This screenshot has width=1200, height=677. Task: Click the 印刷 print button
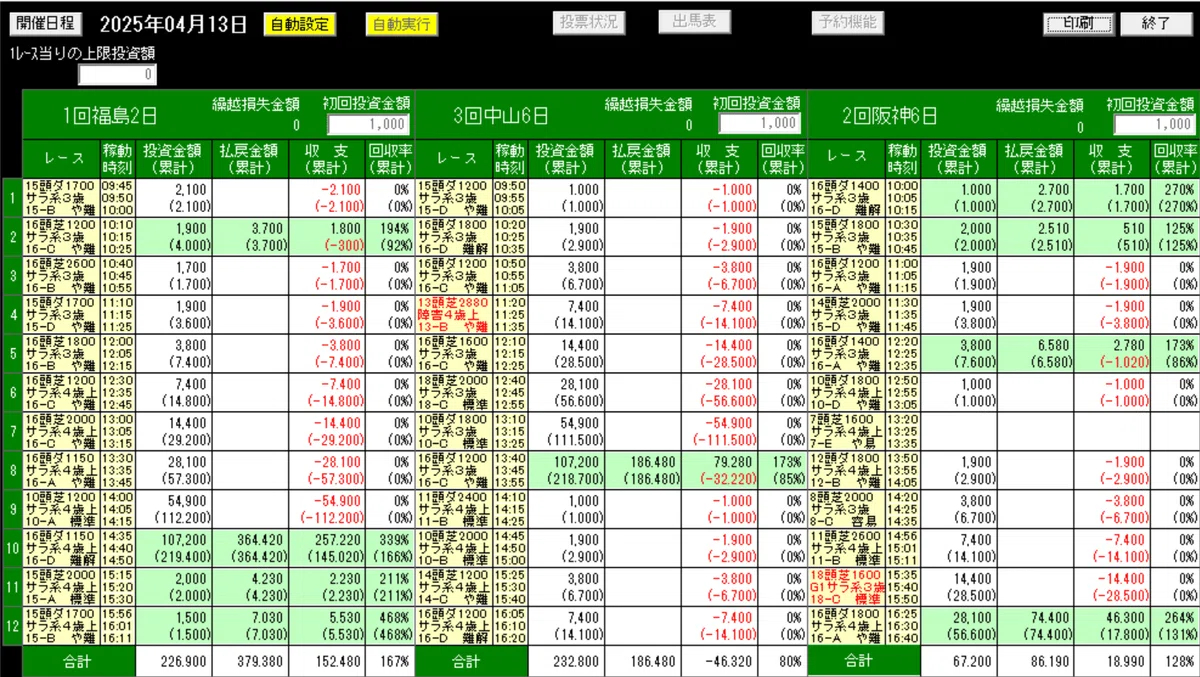tap(1078, 21)
